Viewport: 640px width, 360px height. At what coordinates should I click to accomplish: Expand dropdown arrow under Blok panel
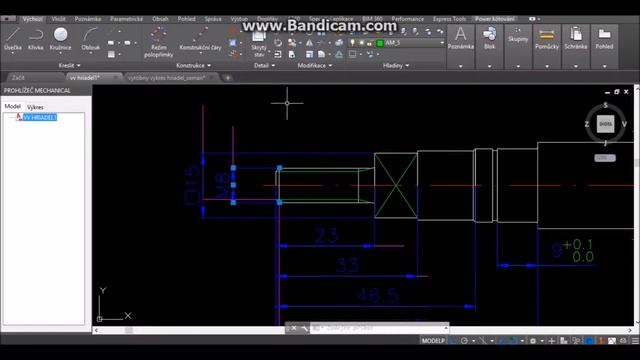click(x=489, y=66)
